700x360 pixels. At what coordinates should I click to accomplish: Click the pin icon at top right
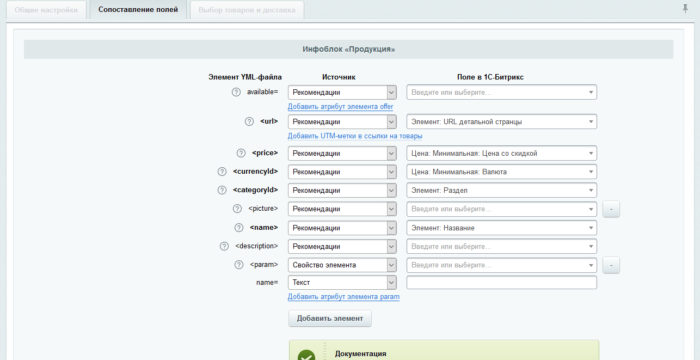coord(685,8)
